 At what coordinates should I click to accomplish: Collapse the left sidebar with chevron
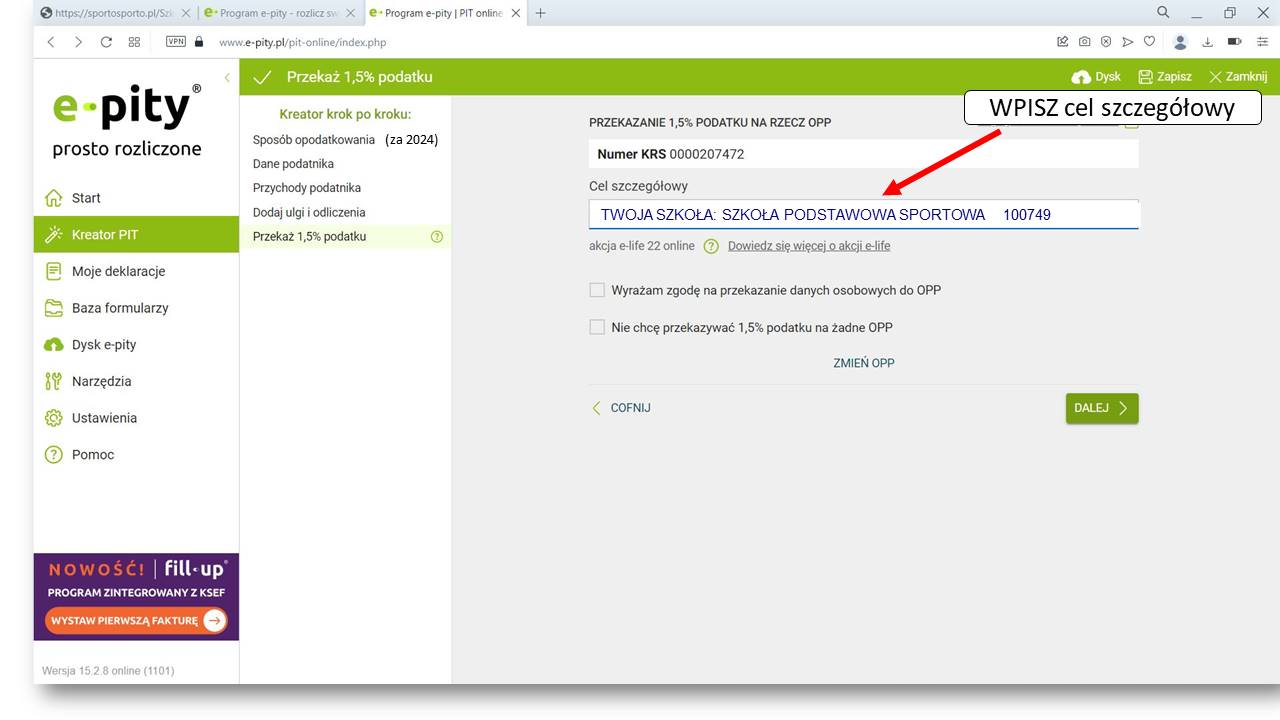[x=227, y=77]
